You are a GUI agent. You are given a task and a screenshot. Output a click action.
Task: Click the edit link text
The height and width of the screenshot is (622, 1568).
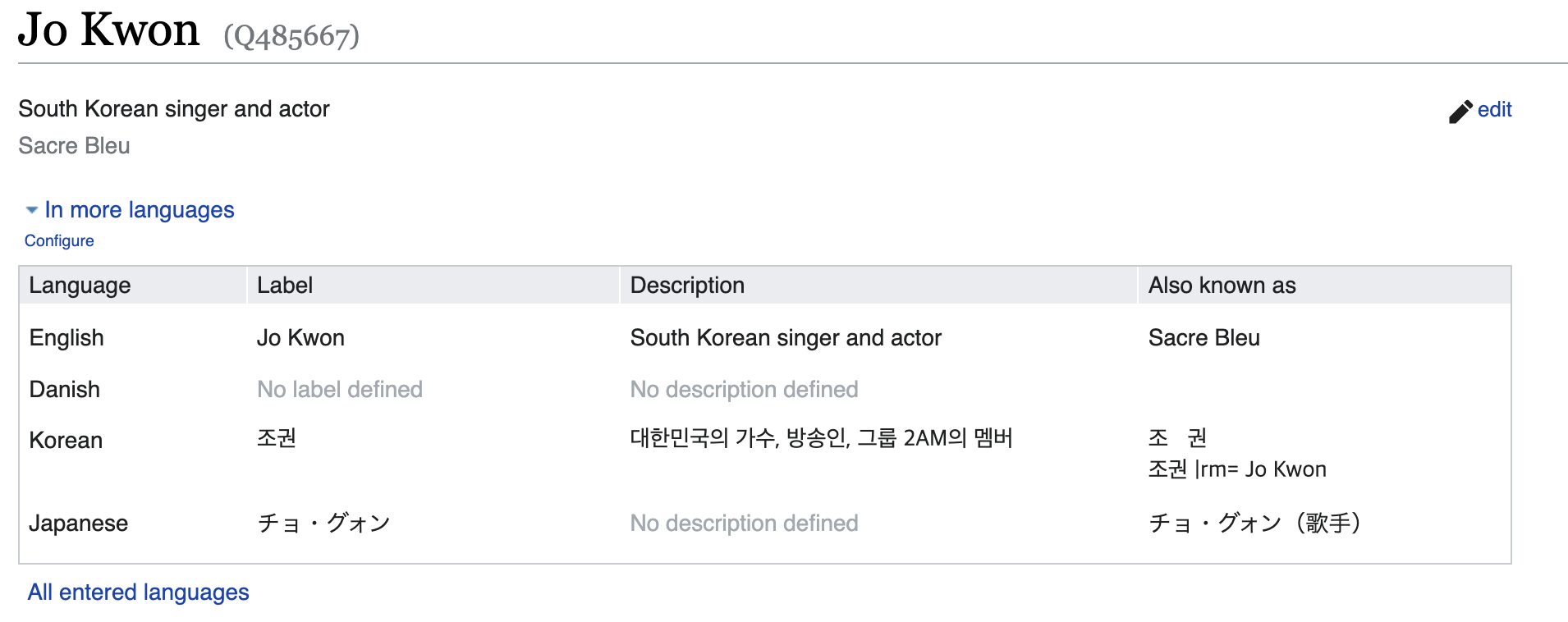1494,110
